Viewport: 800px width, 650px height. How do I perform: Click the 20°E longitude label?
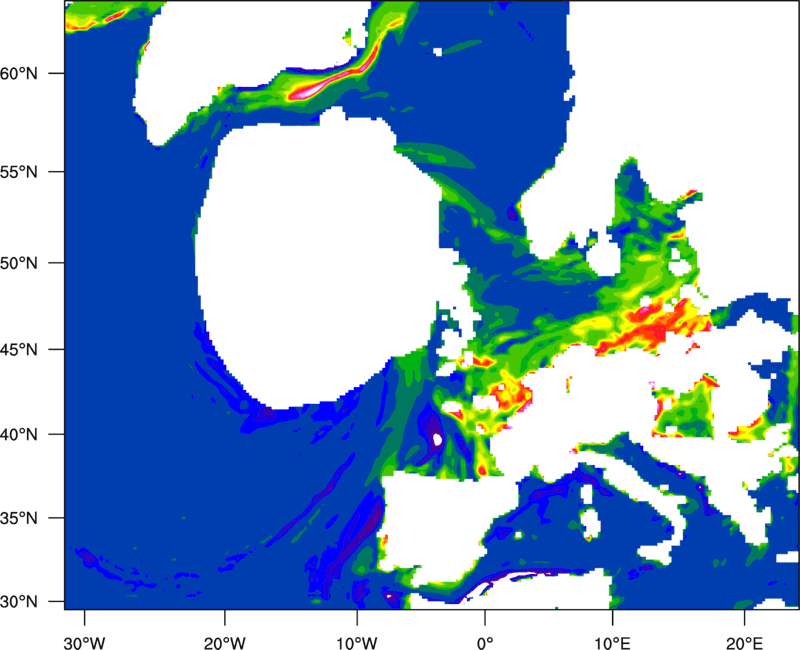point(744,642)
